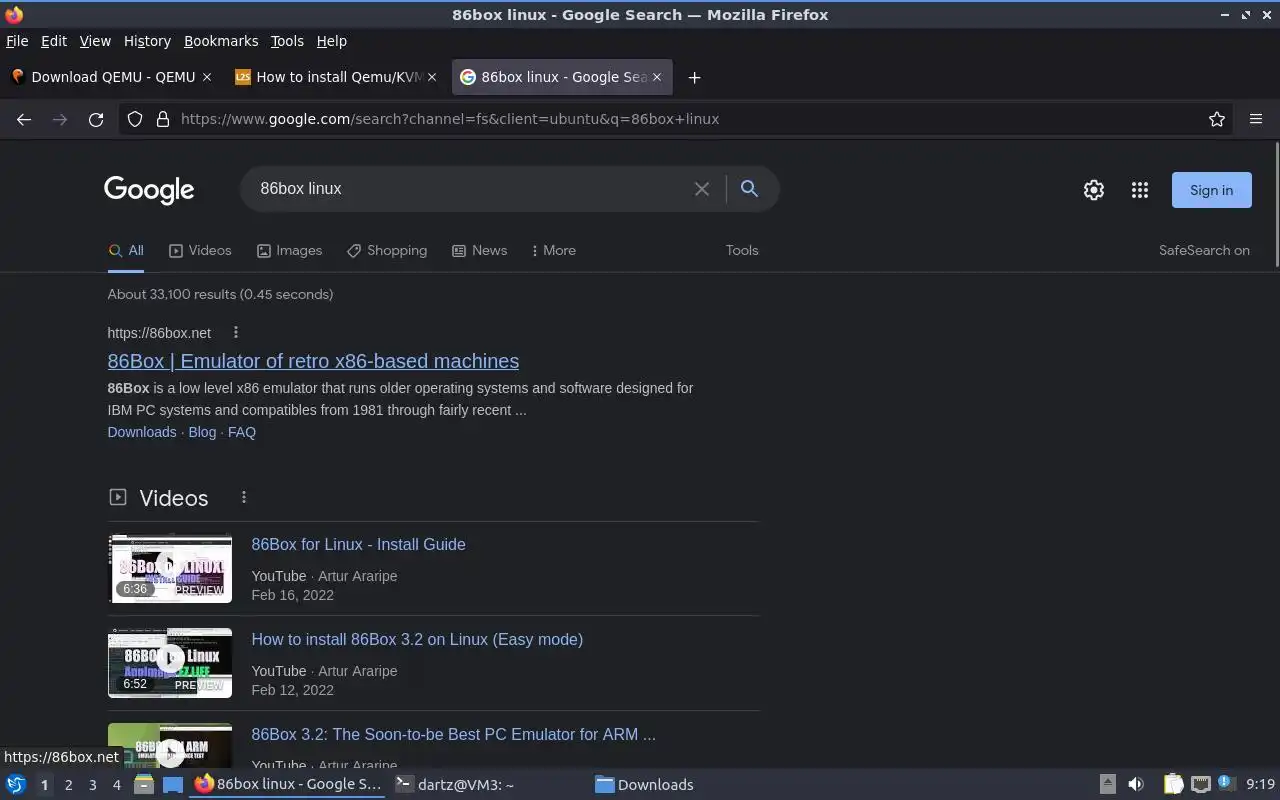The height and width of the screenshot is (800, 1280).
Task: Switch to workspace 3
Action: [x=92, y=785]
